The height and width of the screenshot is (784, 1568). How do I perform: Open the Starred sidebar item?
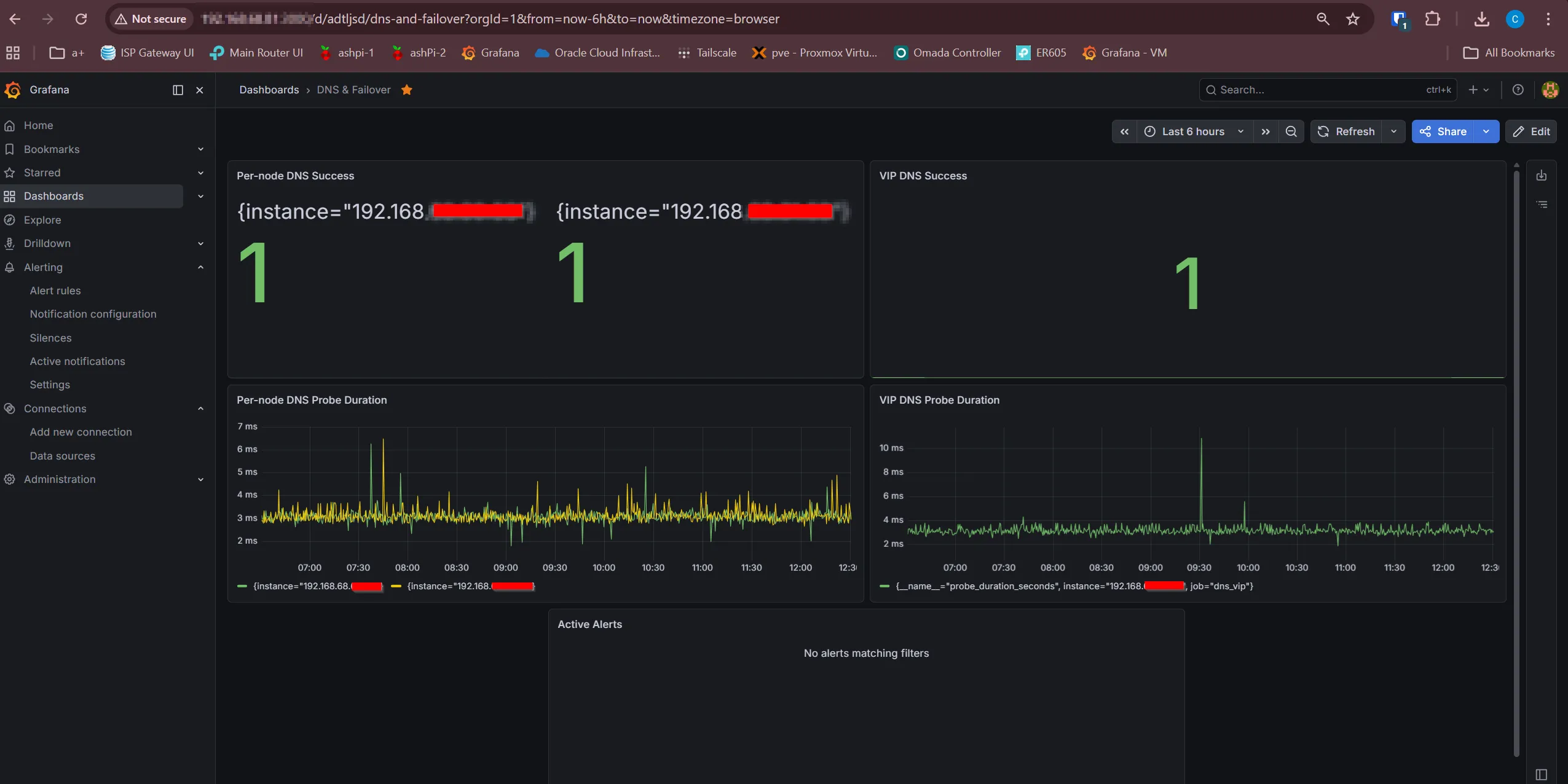tap(42, 173)
